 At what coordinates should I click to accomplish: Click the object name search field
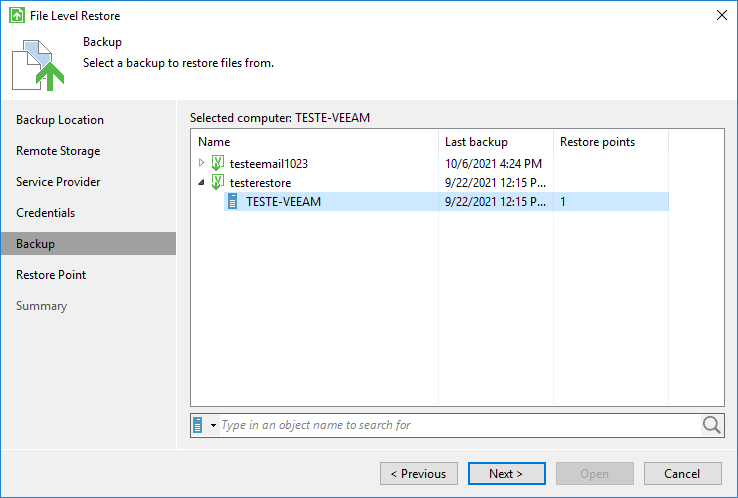click(x=460, y=425)
